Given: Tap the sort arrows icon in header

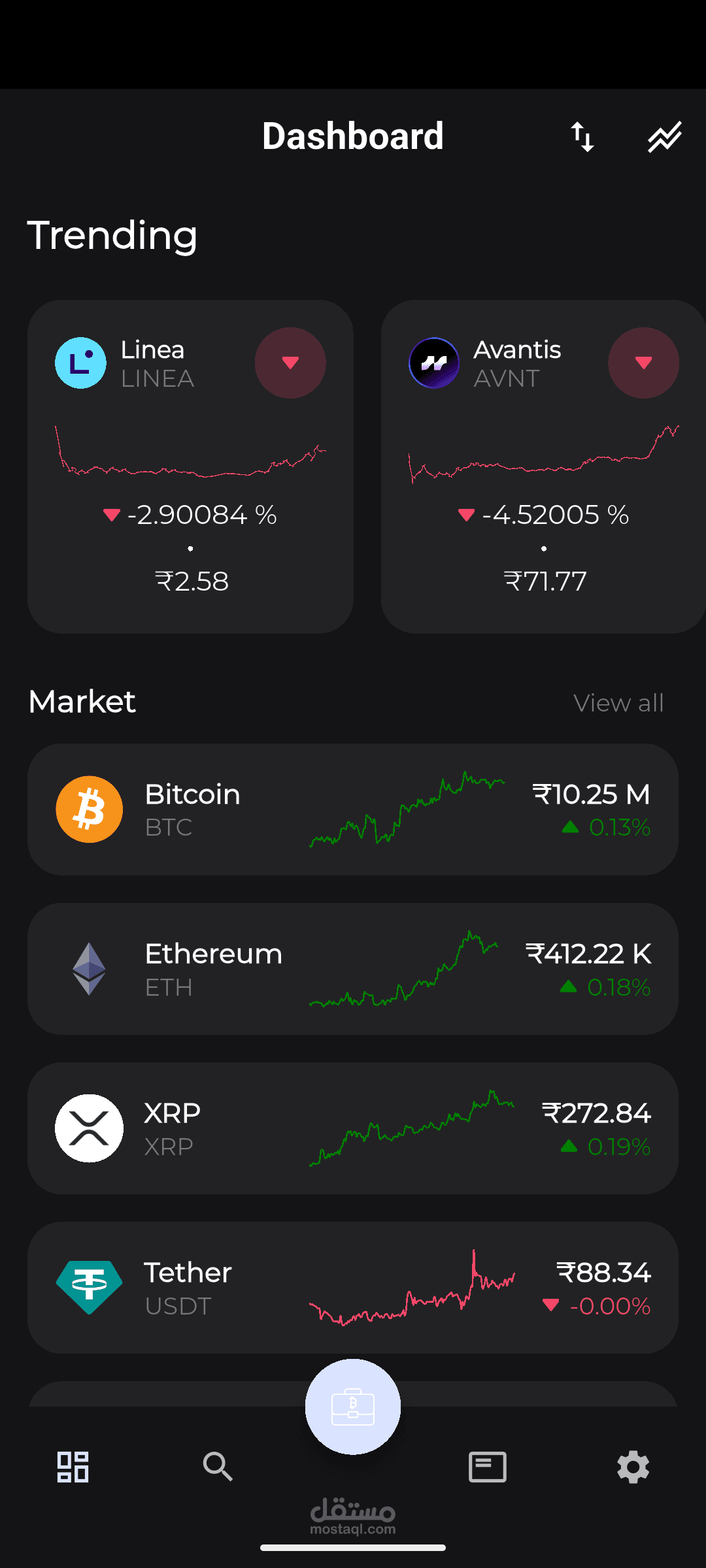Looking at the screenshot, I should (x=582, y=137).
